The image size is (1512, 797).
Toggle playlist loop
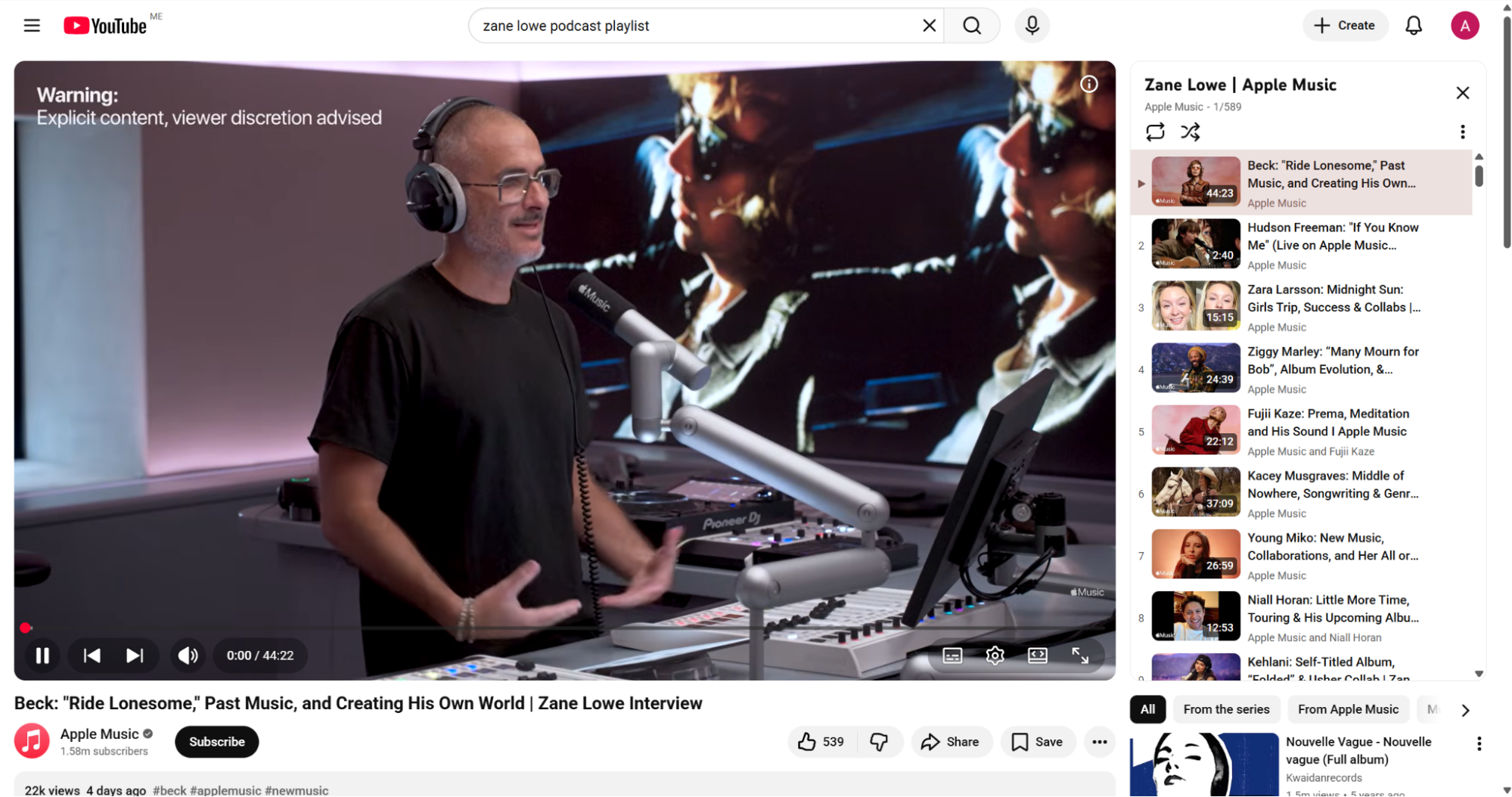tap(1154, 132)
